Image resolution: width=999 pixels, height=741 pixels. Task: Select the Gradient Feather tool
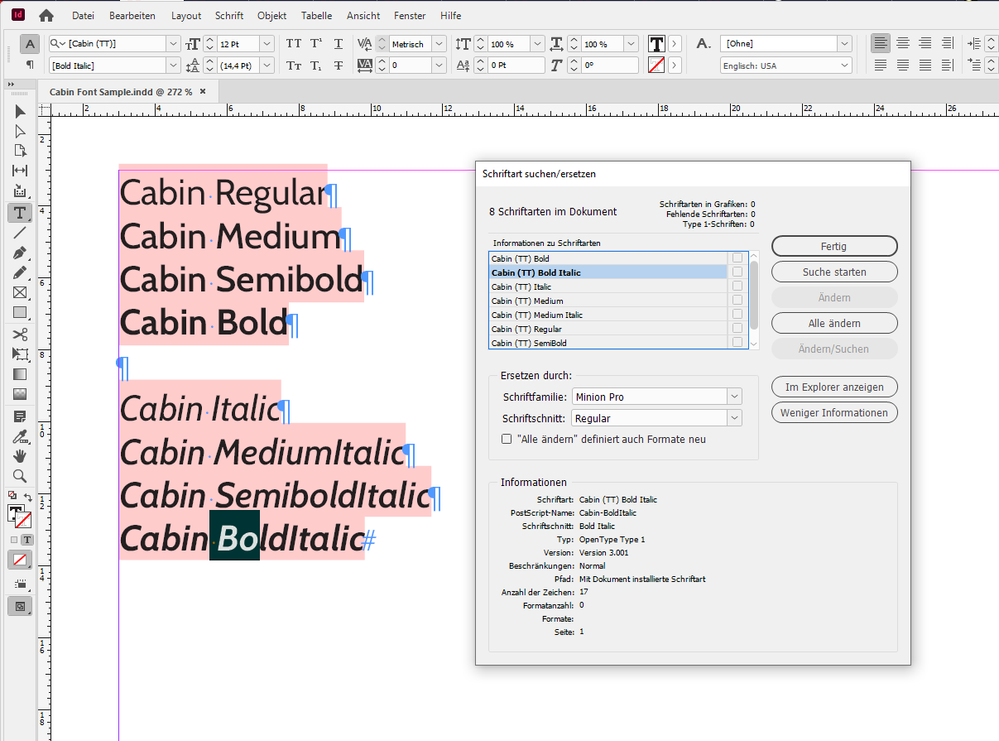tap(20, 394)
